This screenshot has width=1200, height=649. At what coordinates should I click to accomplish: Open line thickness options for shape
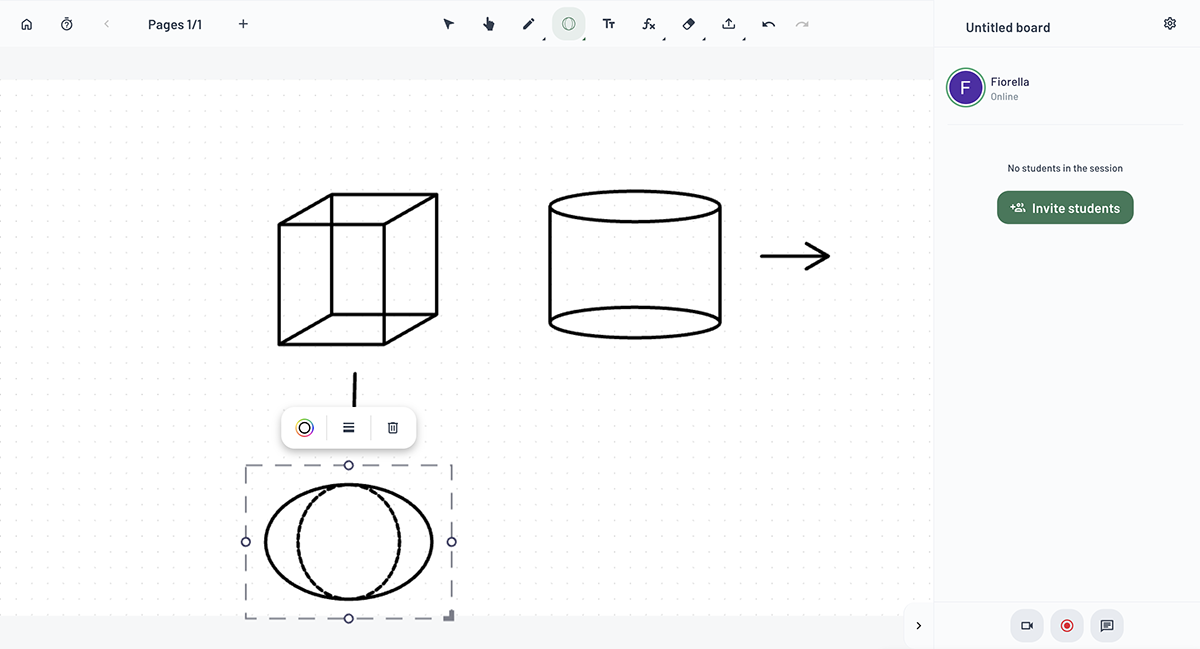pos(349,428)
